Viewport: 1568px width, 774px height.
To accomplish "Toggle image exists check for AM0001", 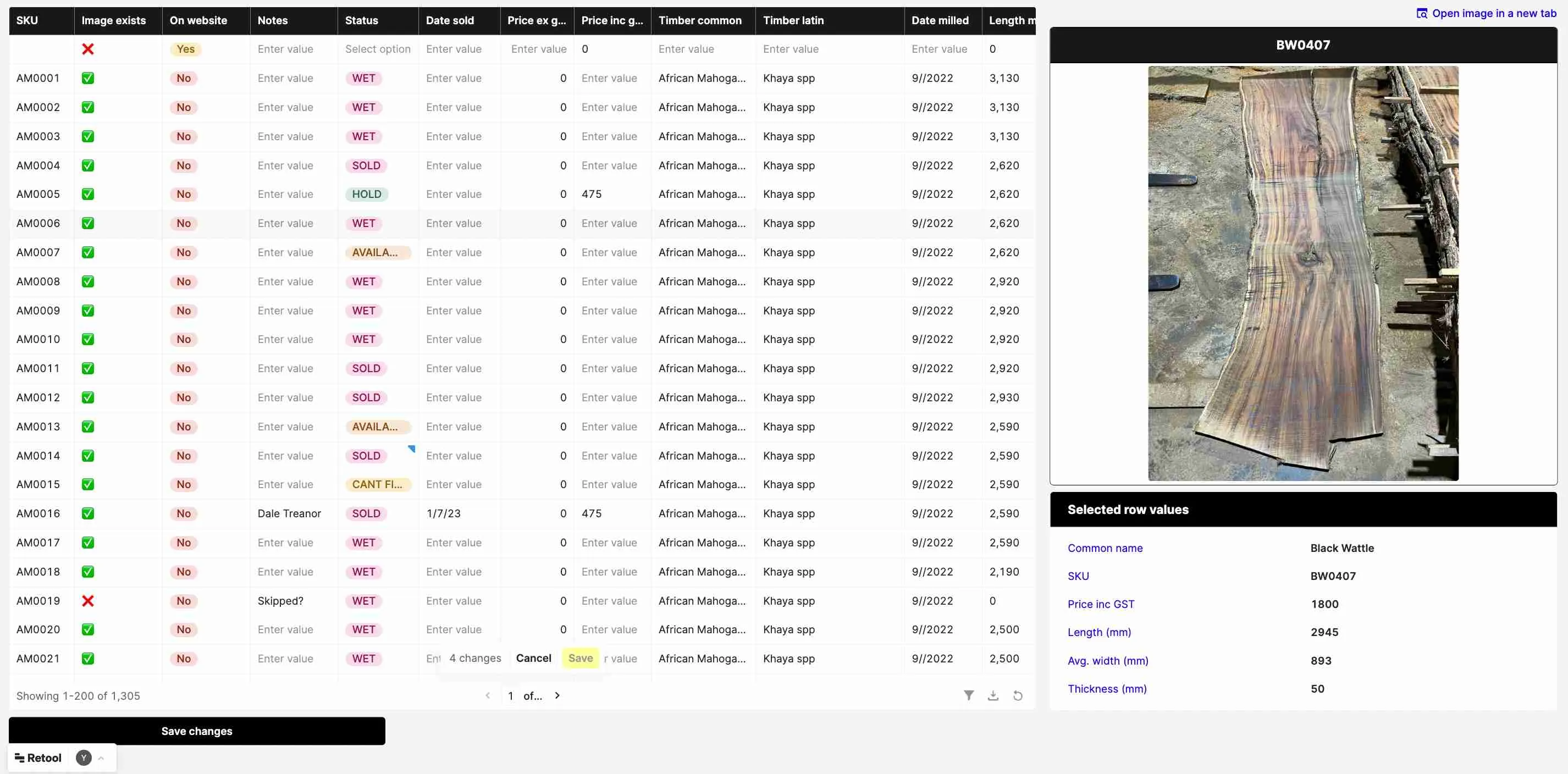I will click(87, 78).
